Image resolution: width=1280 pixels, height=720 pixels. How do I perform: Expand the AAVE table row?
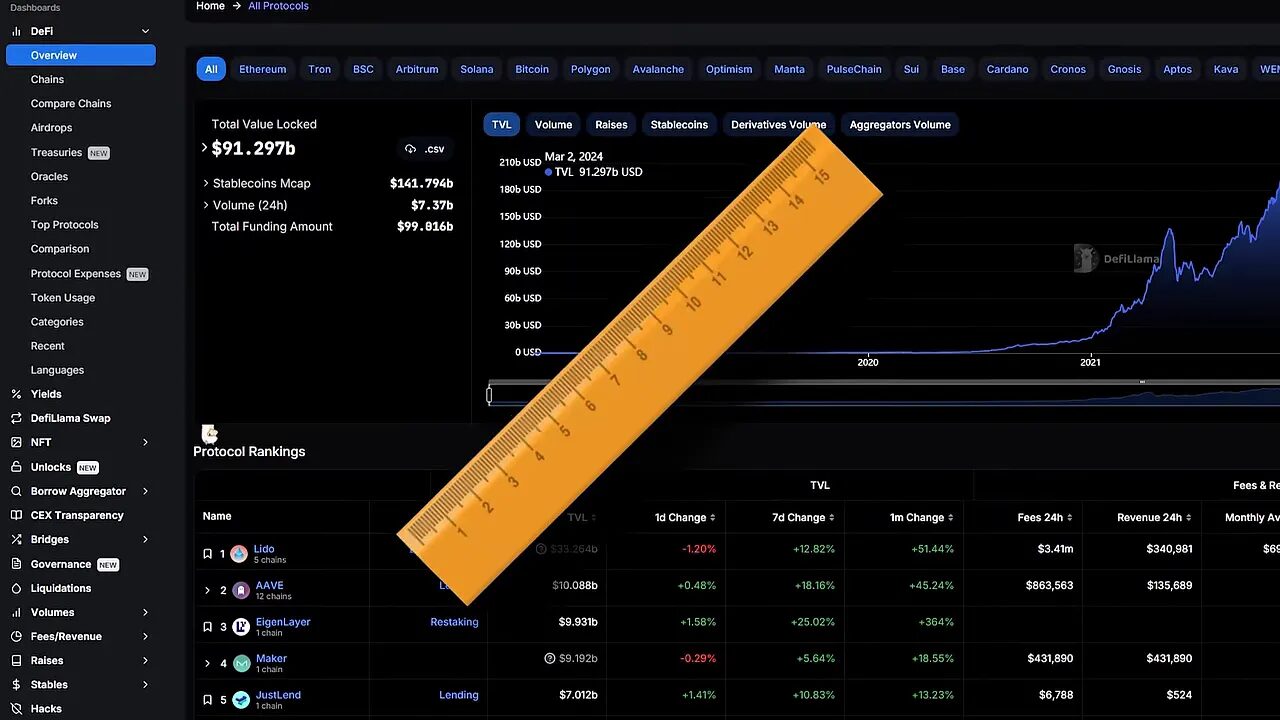point(207,590)
